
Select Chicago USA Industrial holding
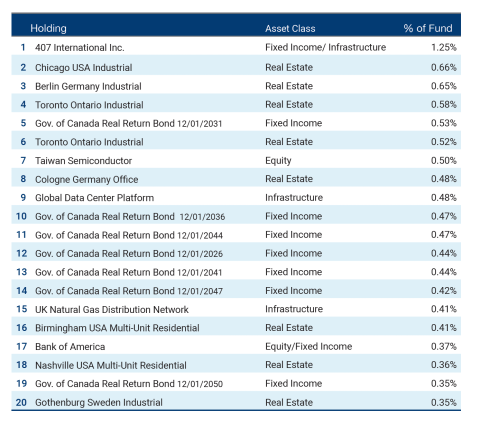coord(84,68)
